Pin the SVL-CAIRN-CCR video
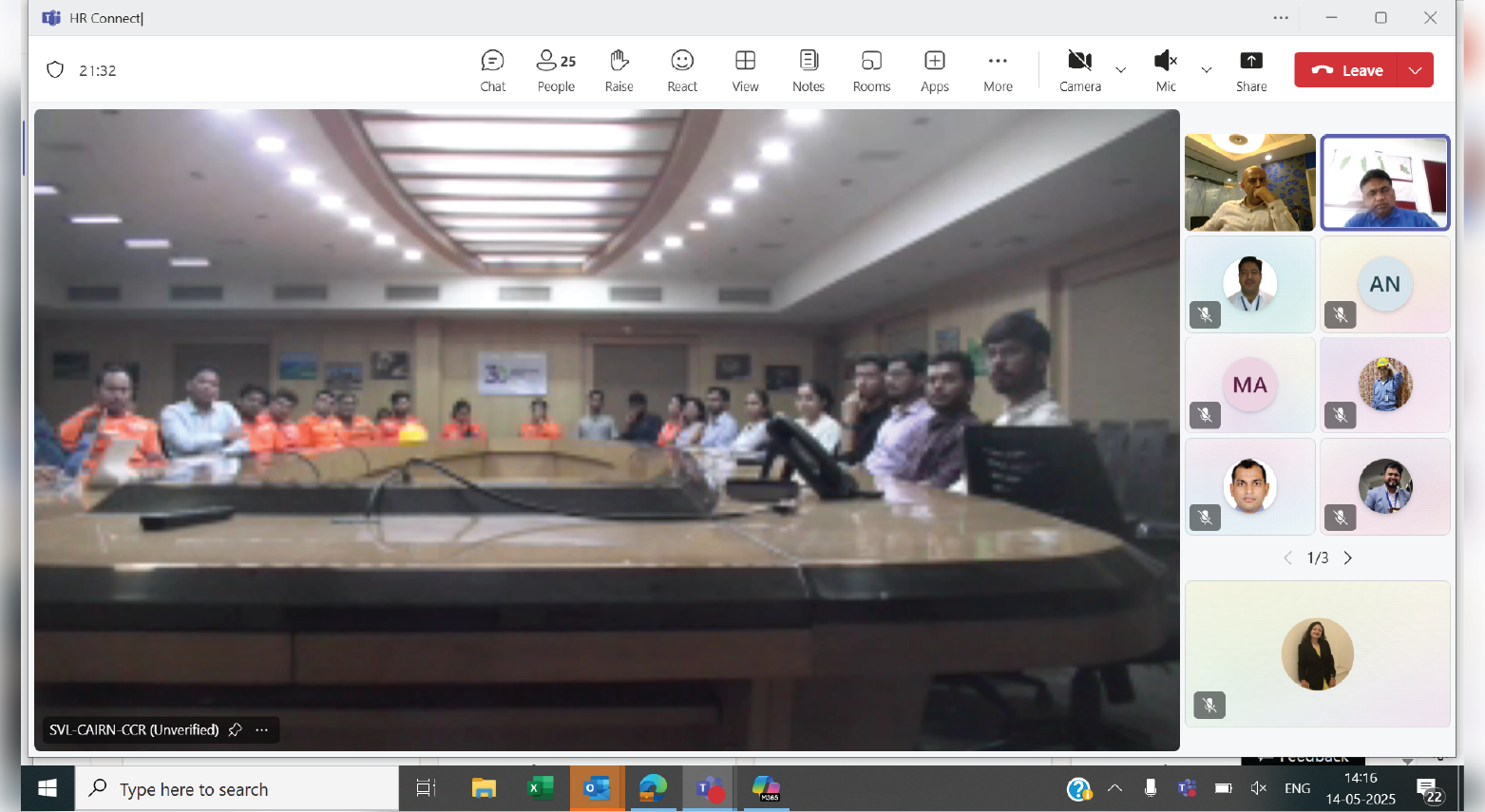The width and height of the screenshot is (1485, 812). [x=236, y=729]
